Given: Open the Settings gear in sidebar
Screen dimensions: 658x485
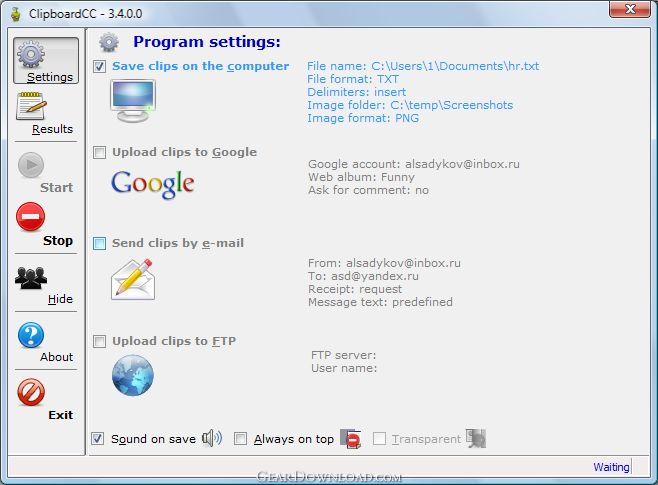Looking at the screenshot, I should (x=31, y=55).
